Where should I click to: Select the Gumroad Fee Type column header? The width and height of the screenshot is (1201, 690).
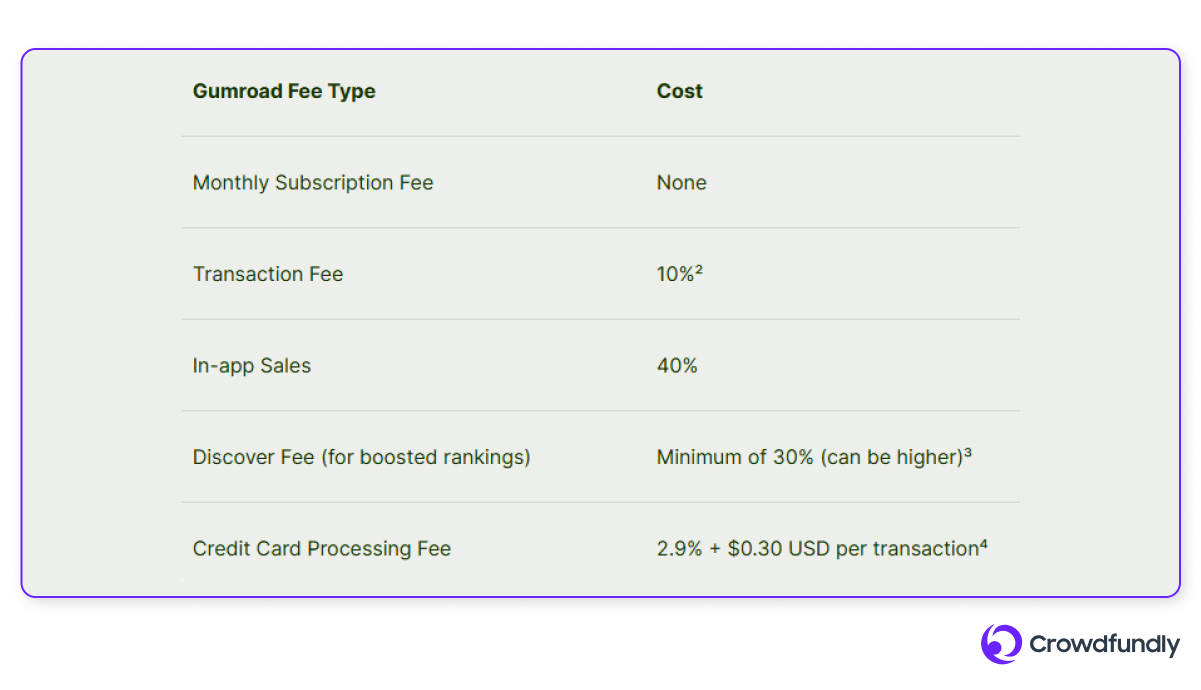point(284,91)
